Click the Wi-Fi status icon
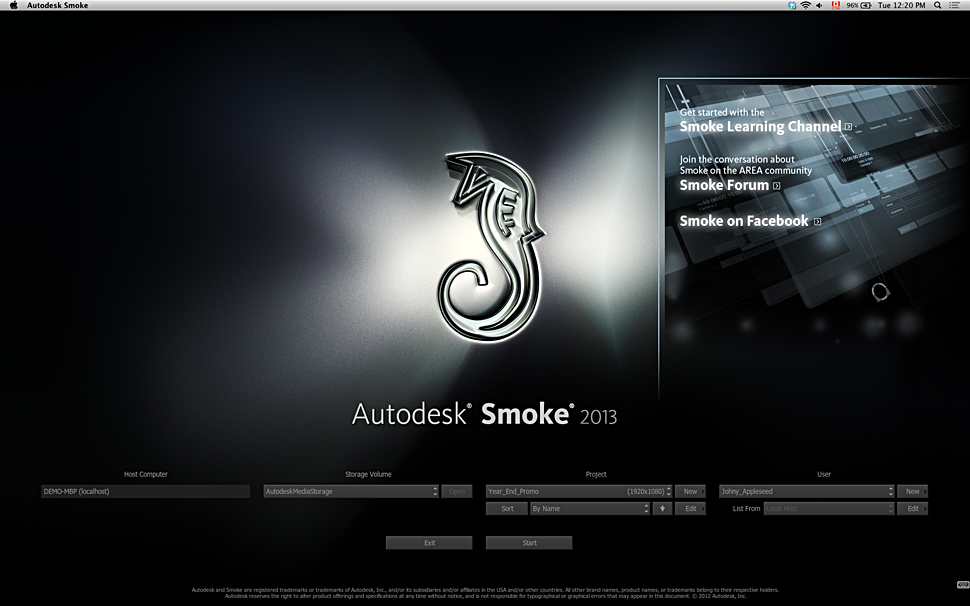The height and width of the screenshot is (606, 970). pyautogui.click(x=804, y=6)
